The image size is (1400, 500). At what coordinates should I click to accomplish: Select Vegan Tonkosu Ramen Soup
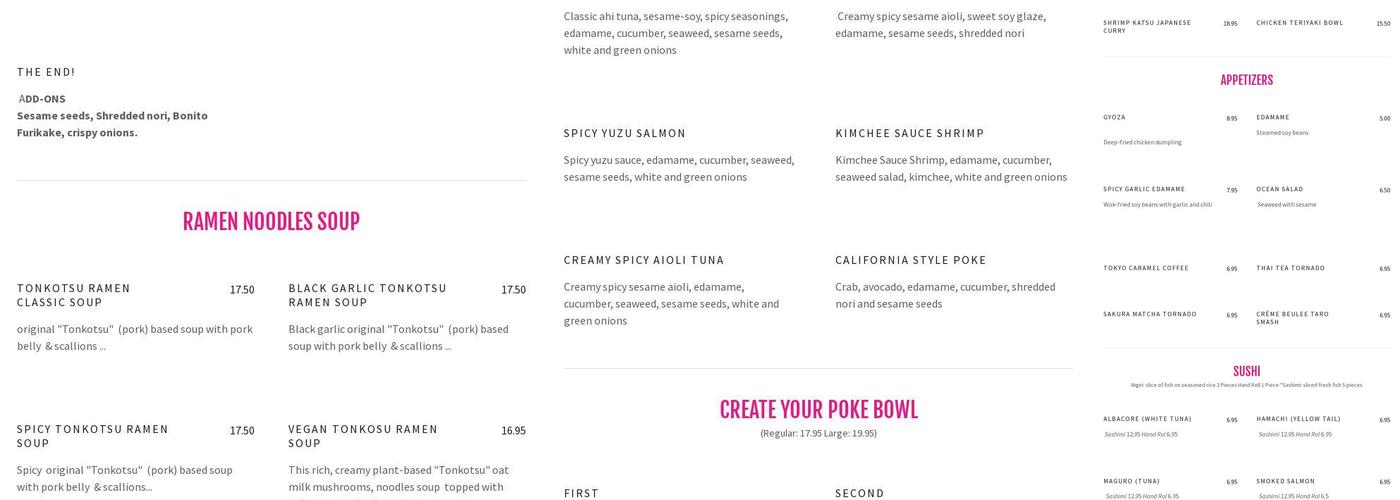click(x=363, y=436)
